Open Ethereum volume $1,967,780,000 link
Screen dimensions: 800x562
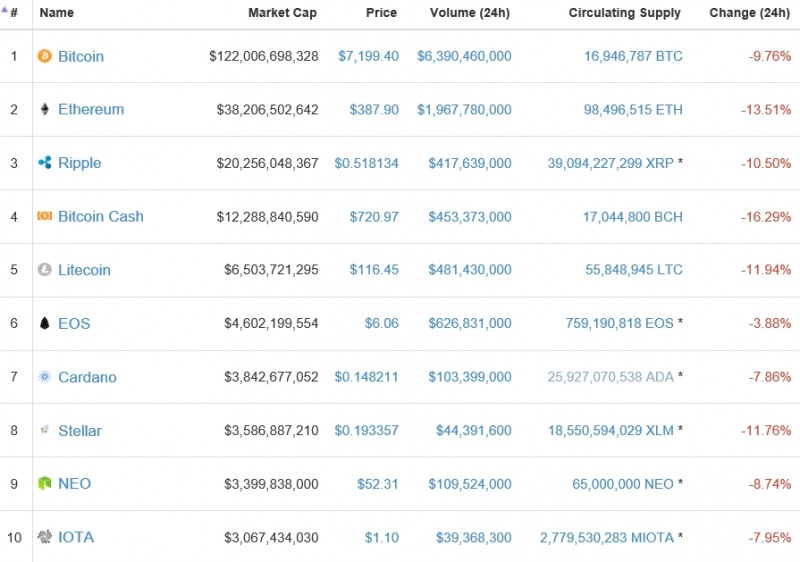(x=464, y=110)
